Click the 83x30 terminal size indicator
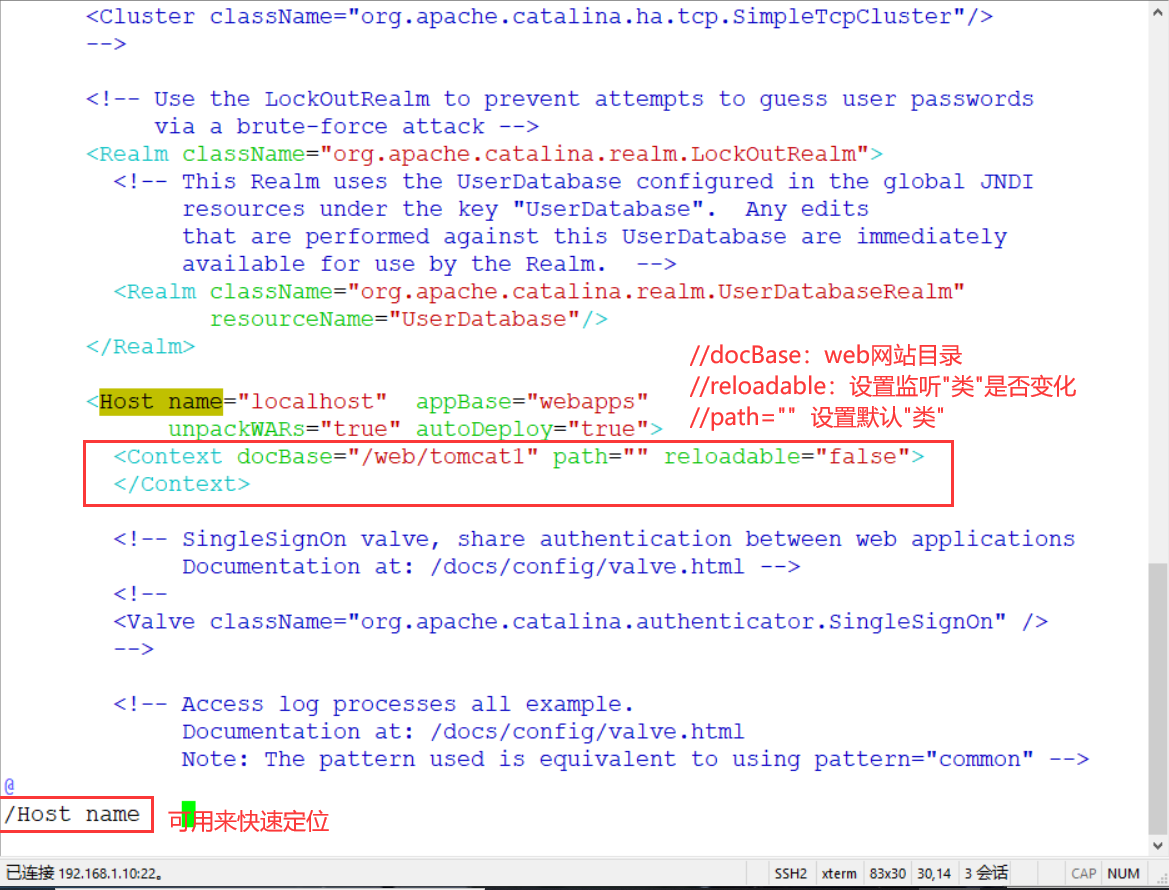Screen dimensions: 1169x890 coord(887,874)
